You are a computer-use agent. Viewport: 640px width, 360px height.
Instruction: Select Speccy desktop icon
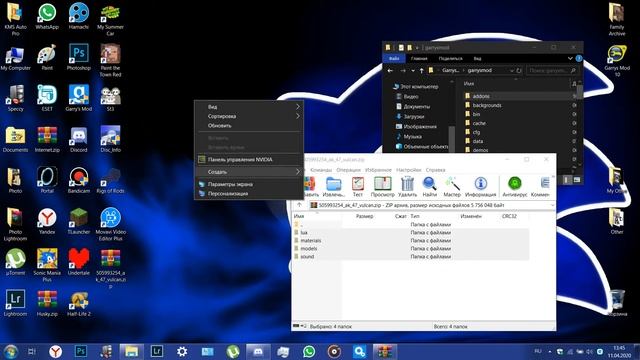coord(16,98)
